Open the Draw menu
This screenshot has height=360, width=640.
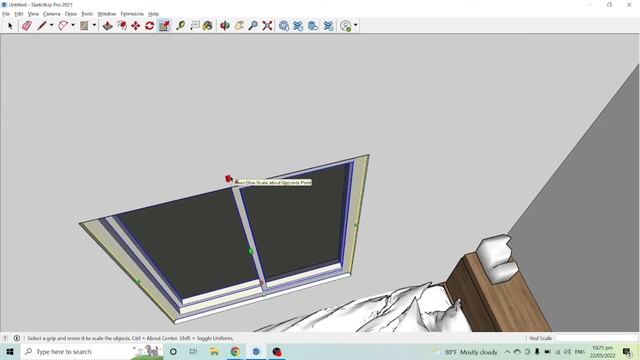click(x=71, y=14)
